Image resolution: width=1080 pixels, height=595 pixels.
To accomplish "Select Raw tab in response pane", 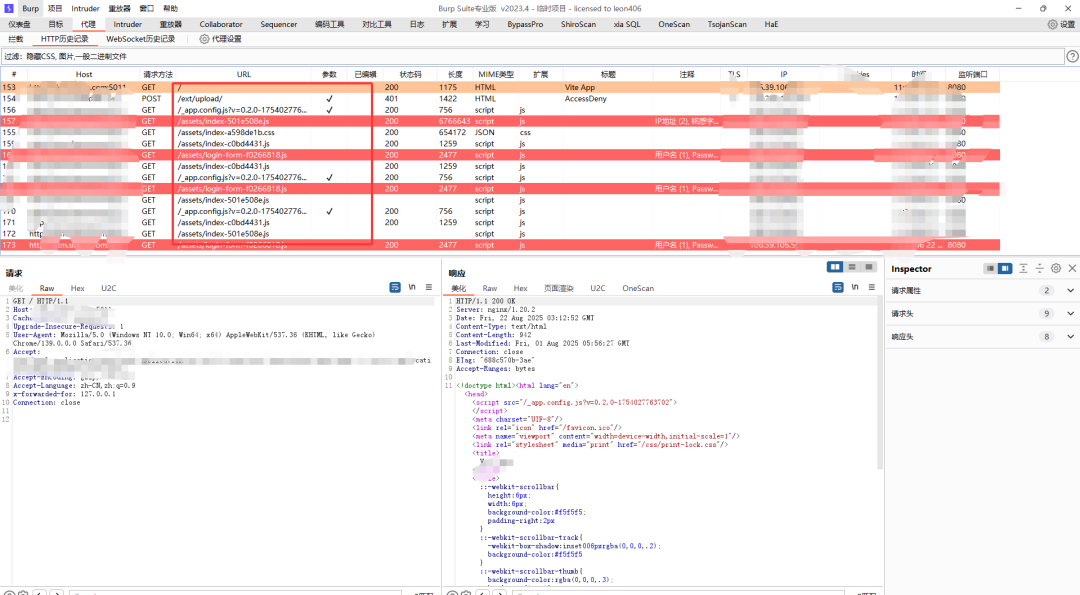I will point(490,289).
